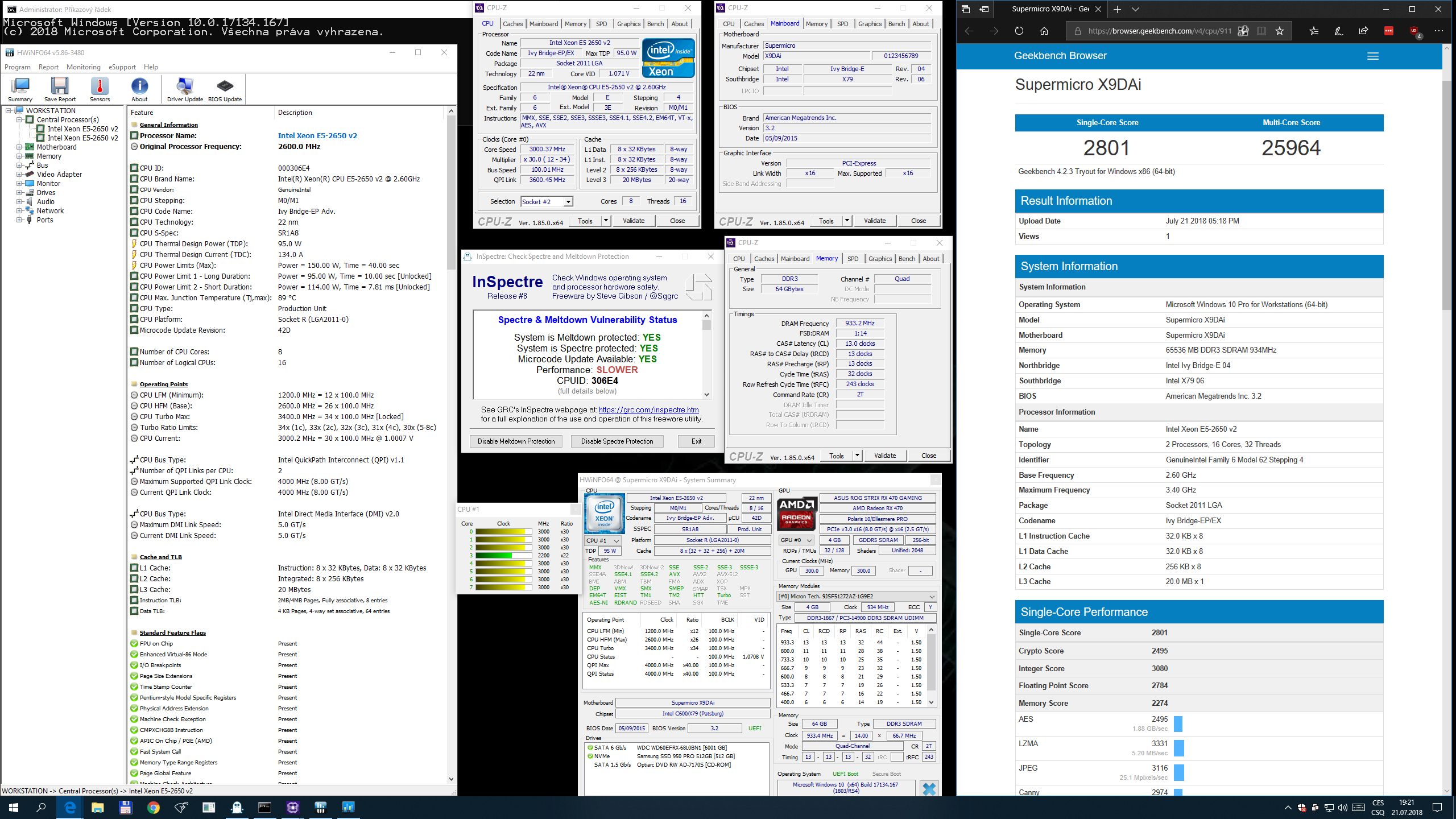This screenshot has width=1456, height=819.
Task: Select the second Intel Xeon E5-2650 v2 tree item
Action: (x=82, y=138)
